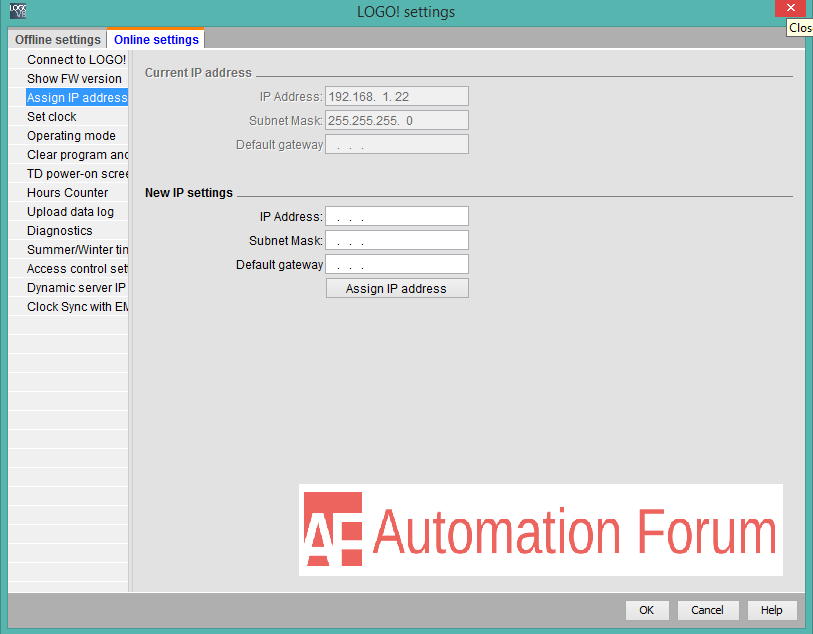
Task: Select the TD power-on screen option
Action: [x=76, y=173]
